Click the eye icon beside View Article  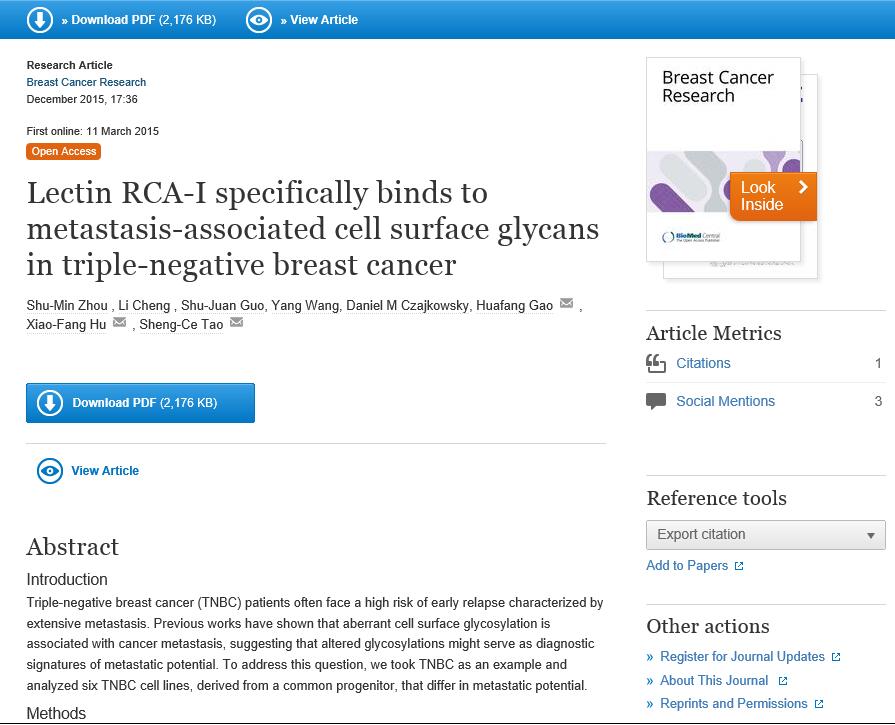pos(49,471)
